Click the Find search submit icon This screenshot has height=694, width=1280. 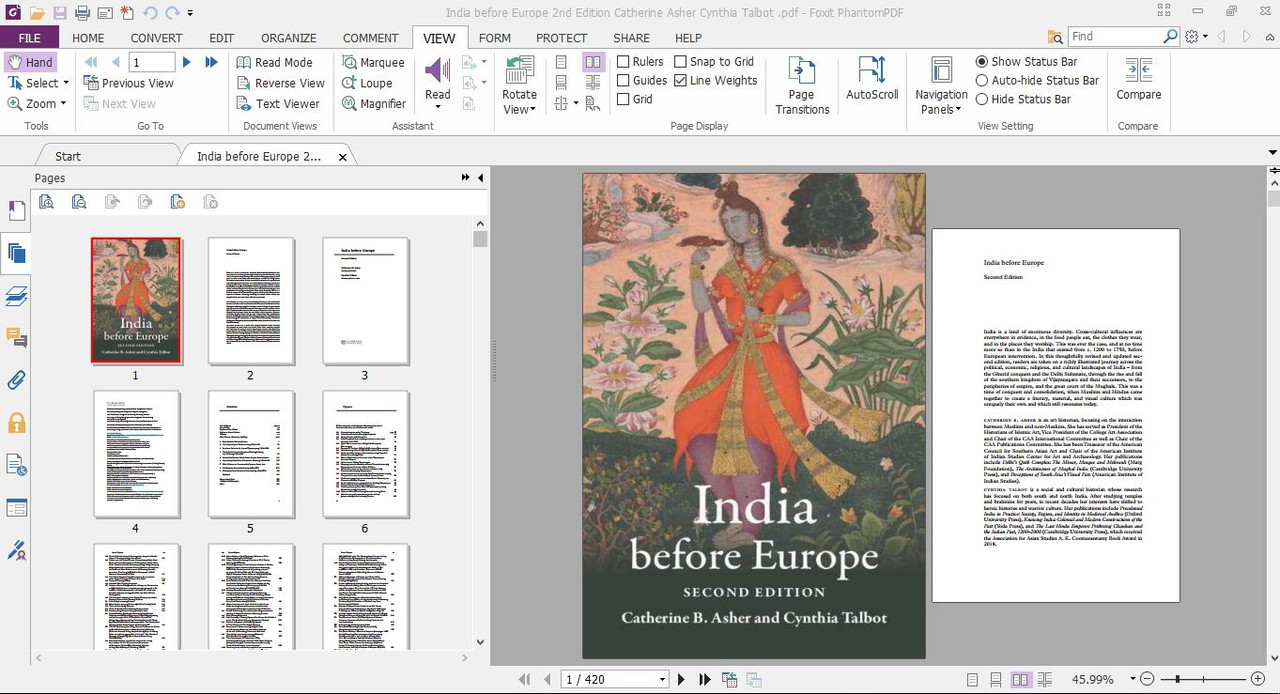pos(1171,36)
